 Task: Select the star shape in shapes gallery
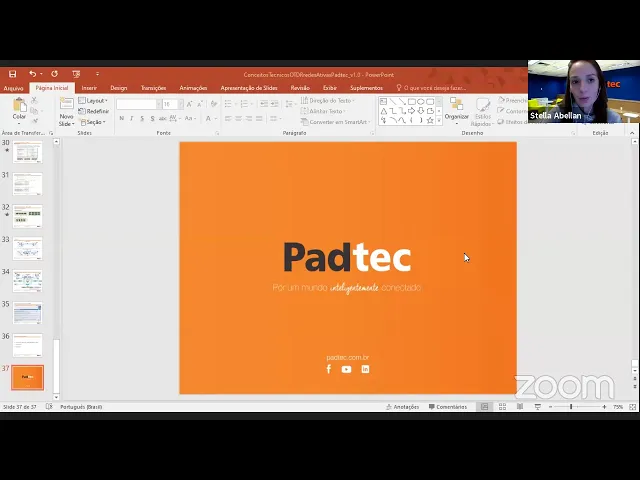(x=430, y=120)
